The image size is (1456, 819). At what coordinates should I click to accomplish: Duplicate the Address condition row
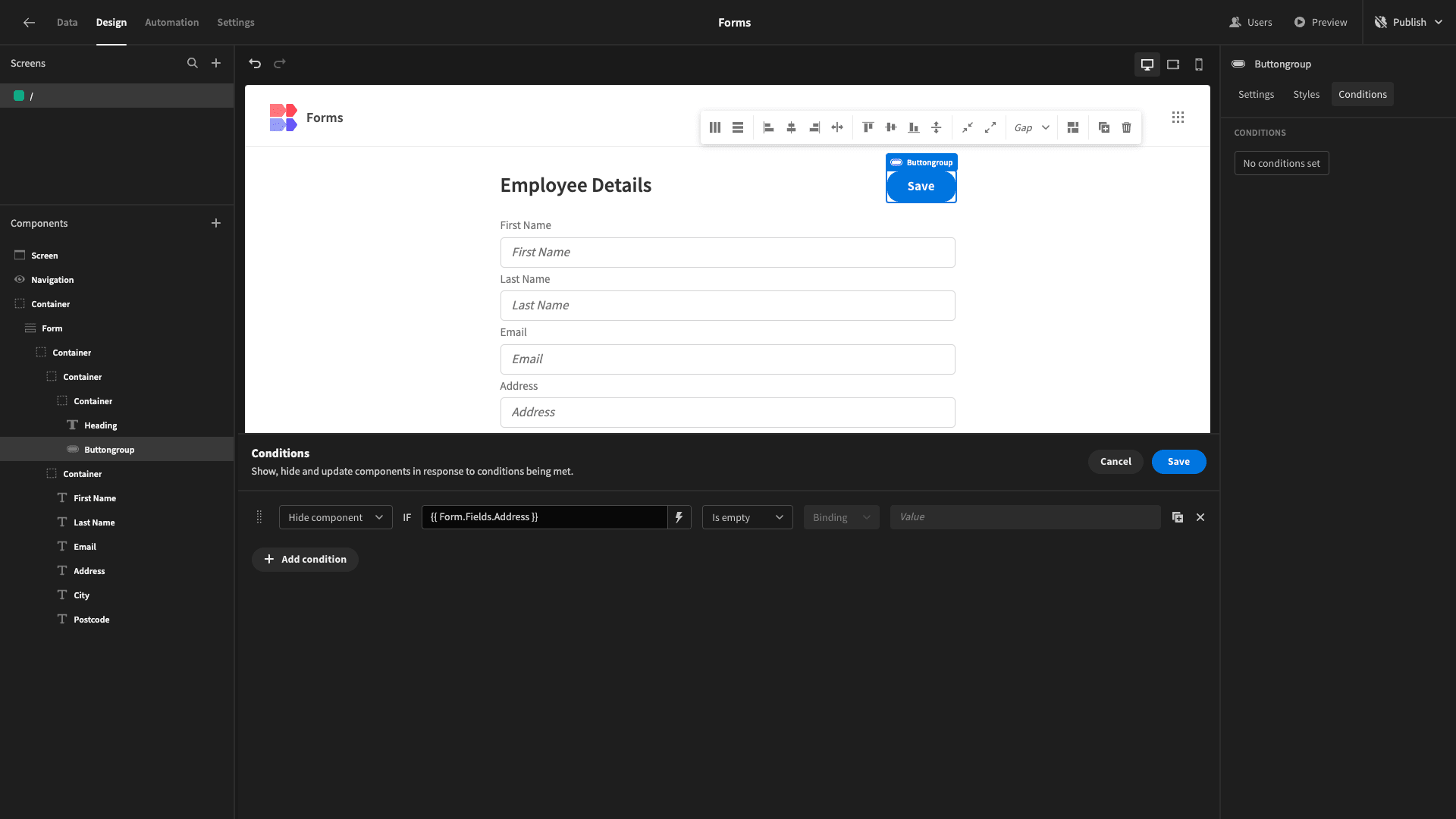point(1178,517)
